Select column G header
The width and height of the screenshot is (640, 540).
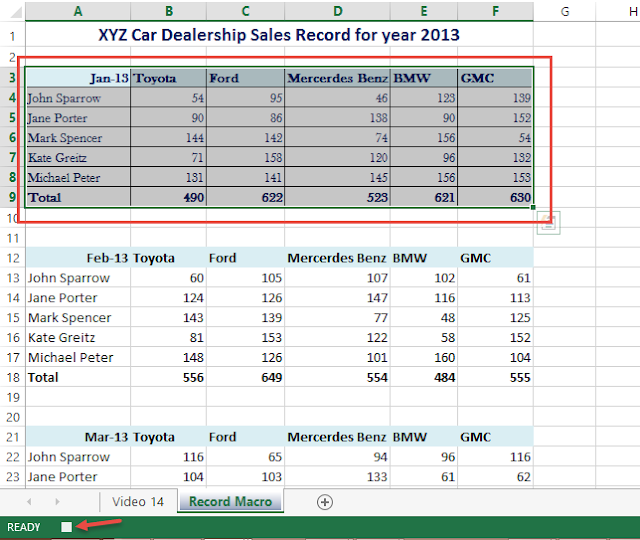(564, 11)
